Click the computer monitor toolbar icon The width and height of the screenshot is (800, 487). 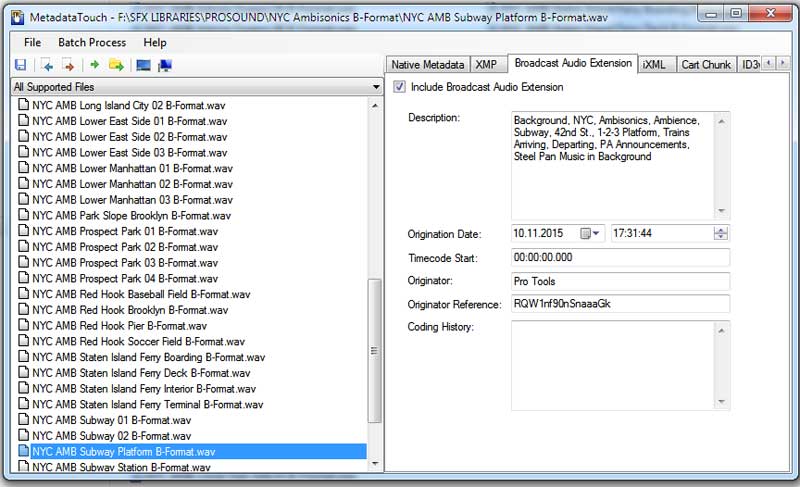pyautogui.click(x=165, y=65)
